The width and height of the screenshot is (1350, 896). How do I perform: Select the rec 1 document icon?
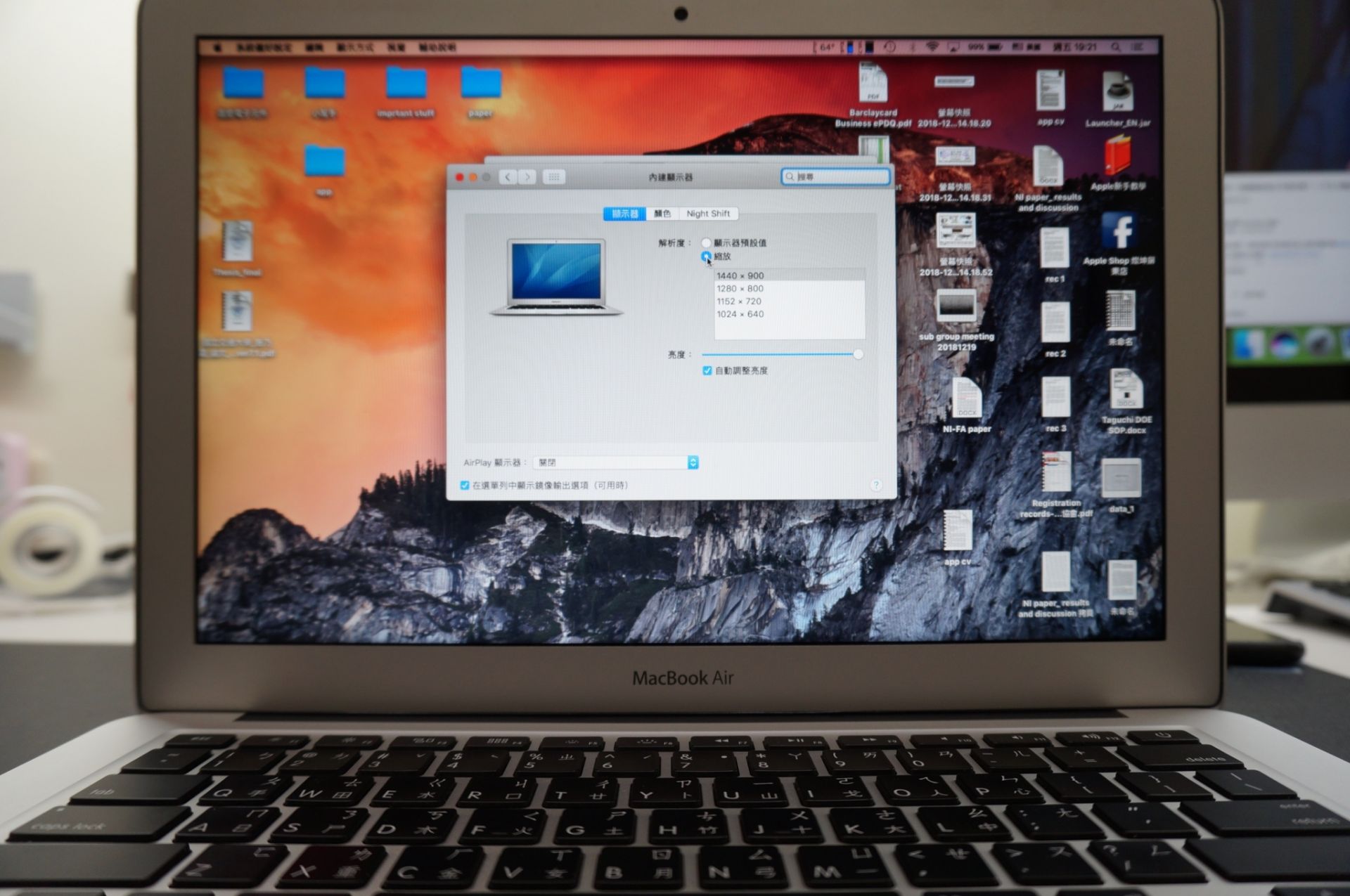click(x=1055, y=248)
